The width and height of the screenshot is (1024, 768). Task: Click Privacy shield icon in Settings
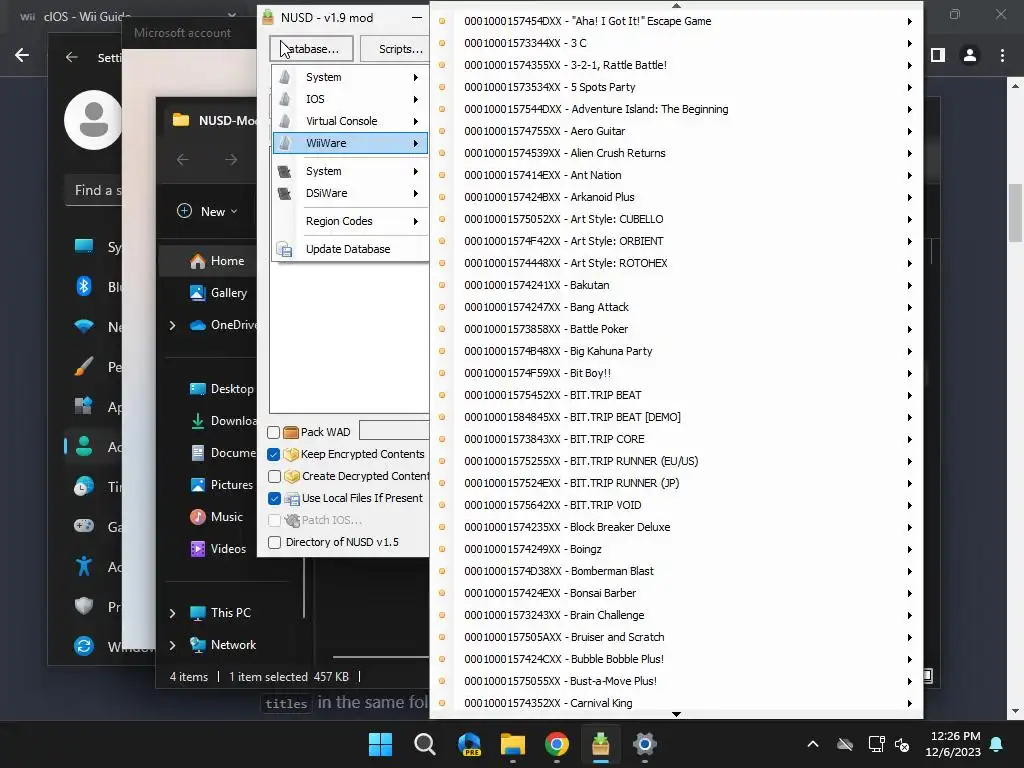pyautogui.click(x=84, y=606)
